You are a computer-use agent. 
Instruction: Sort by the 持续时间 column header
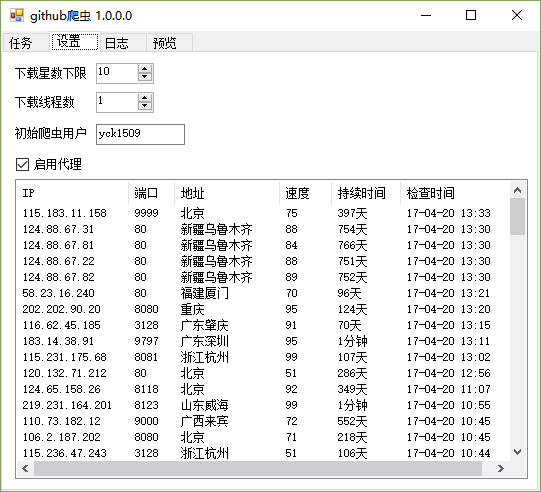tap(366, 193)
